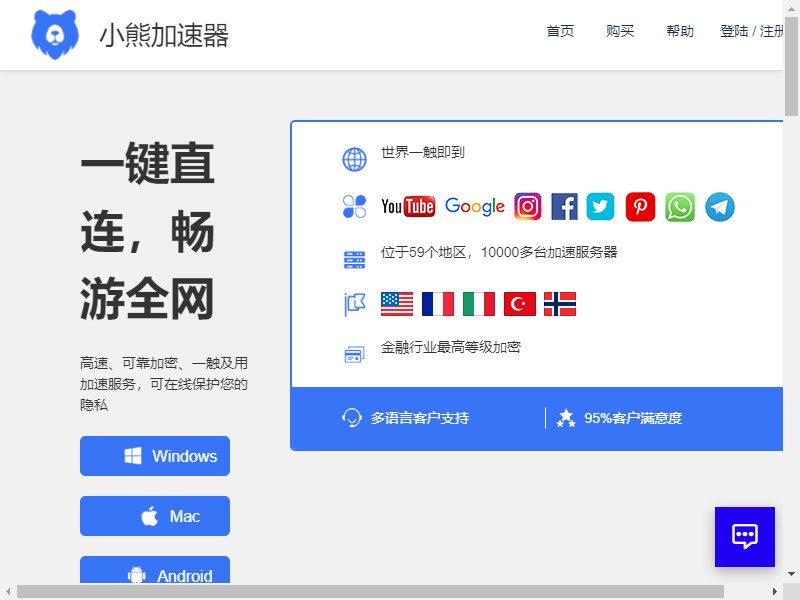Click the horizontal scrollbar thumb
Screen dimensions: 800x600
tap(370, 592)
